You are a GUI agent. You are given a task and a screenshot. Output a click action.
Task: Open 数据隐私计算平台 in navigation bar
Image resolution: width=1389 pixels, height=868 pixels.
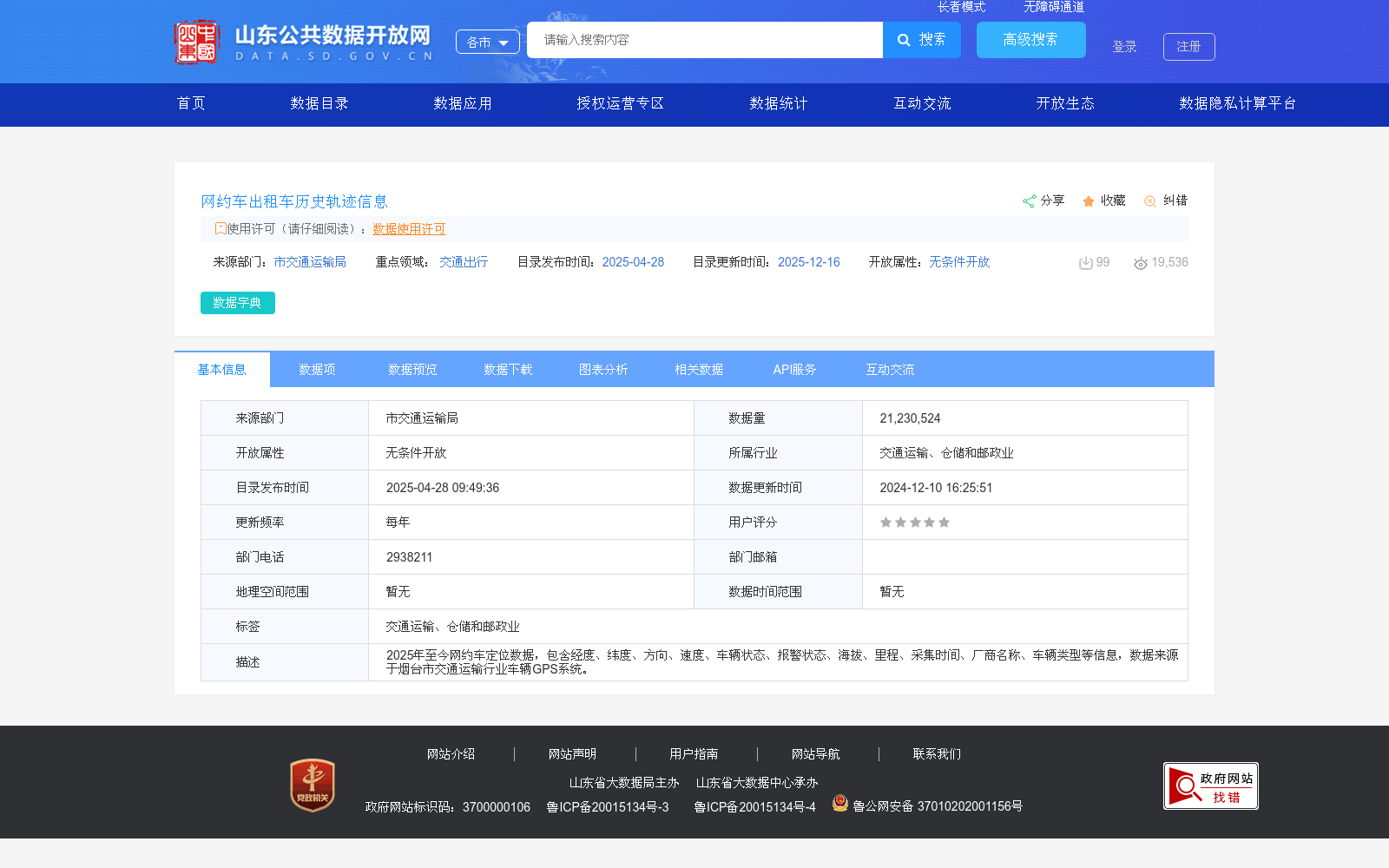point(1237,103)
